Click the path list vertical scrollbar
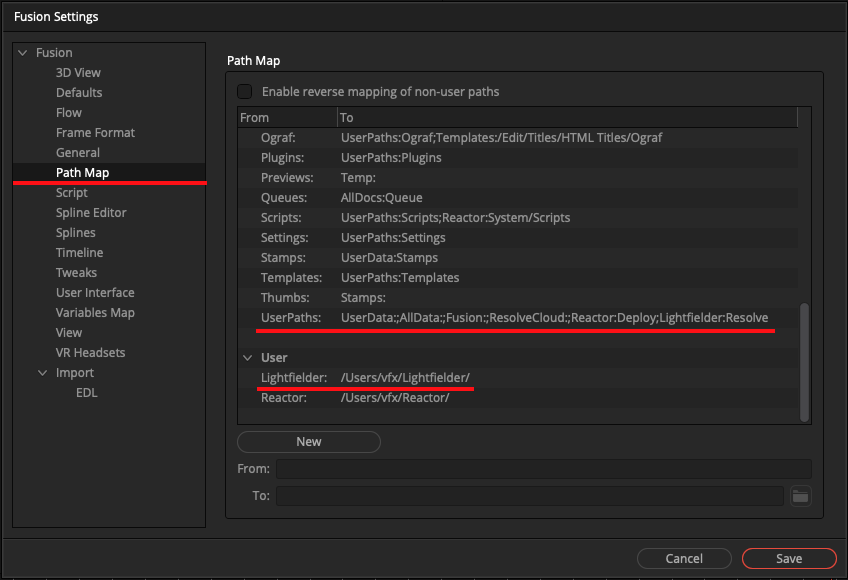The width and height of the screenshot is (848, 580). click(804, 362)
